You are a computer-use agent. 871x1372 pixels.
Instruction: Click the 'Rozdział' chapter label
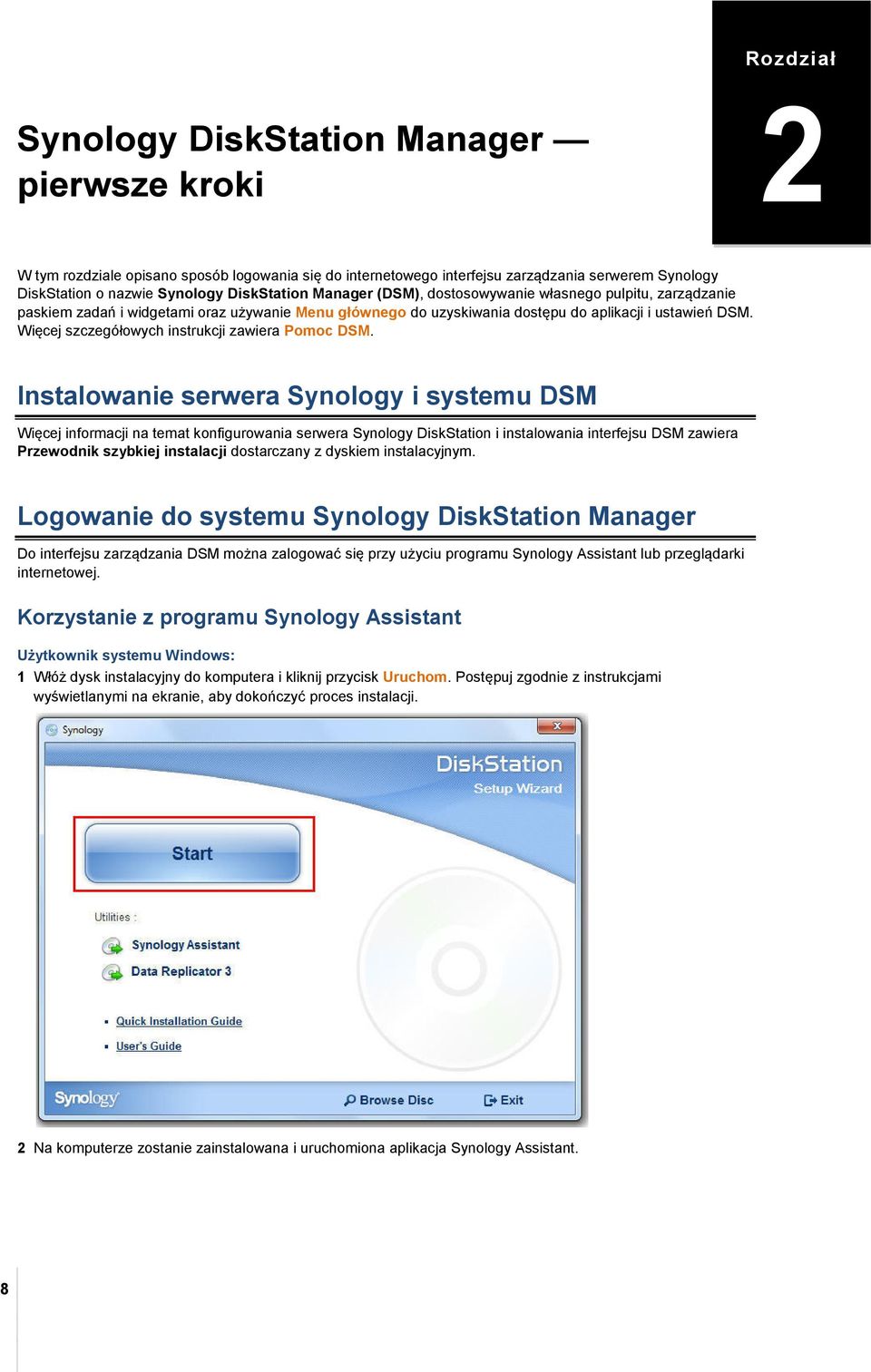click(x=790, y=59)
